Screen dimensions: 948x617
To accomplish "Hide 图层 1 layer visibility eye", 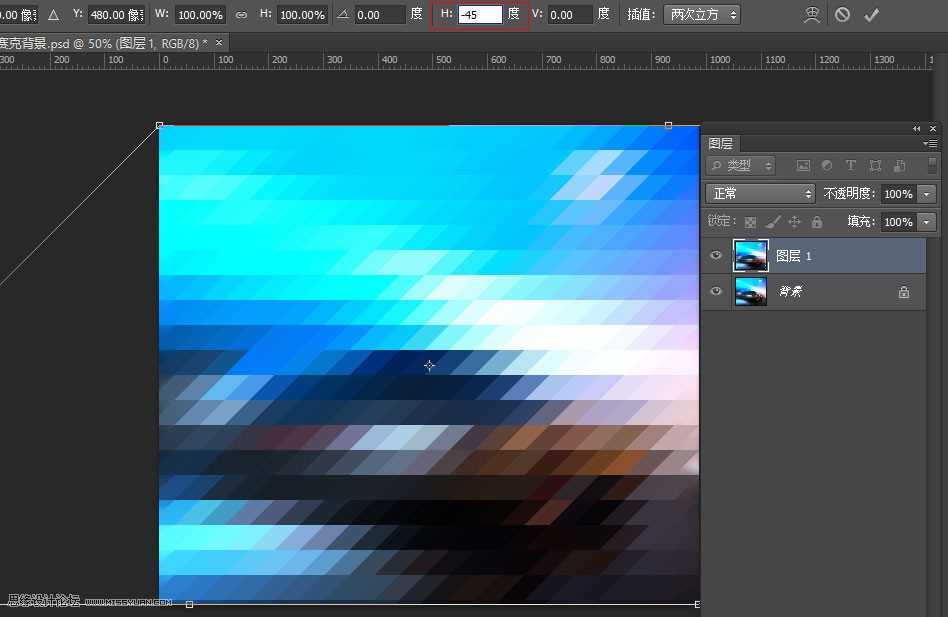I will pyautogui.click(x=716, y=255).
